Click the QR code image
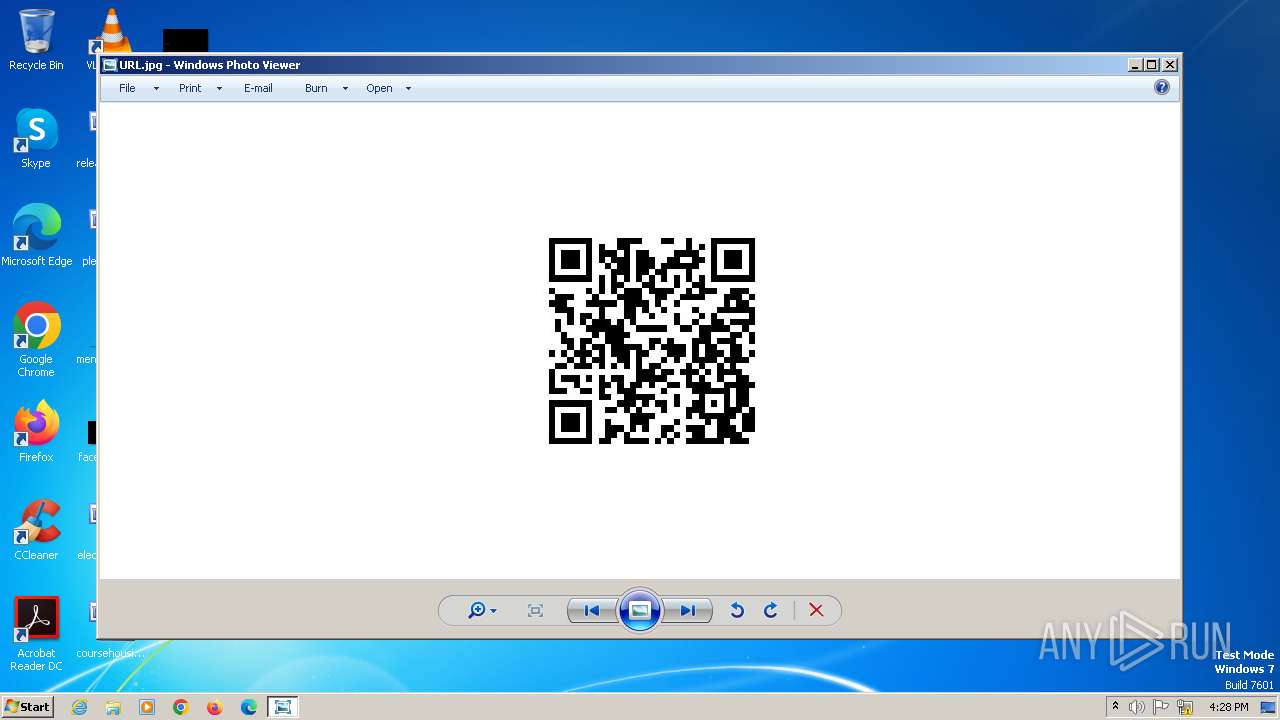The height and width of the screenshot is (720, 1280). pyautogui.click(x=652, y=341)
